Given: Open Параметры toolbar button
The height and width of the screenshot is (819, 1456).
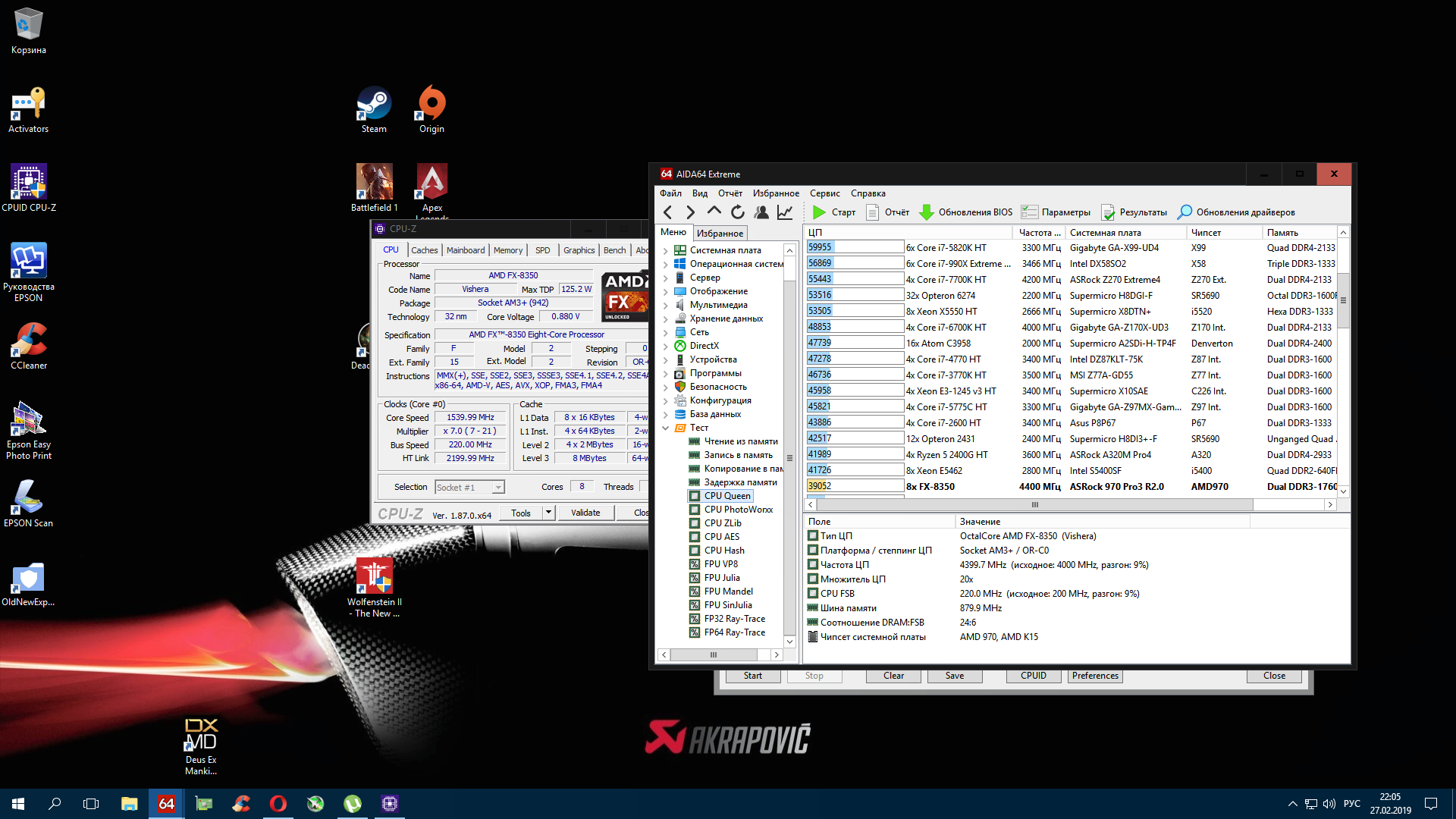Looking at the screenshot, I should [1056, 212].
